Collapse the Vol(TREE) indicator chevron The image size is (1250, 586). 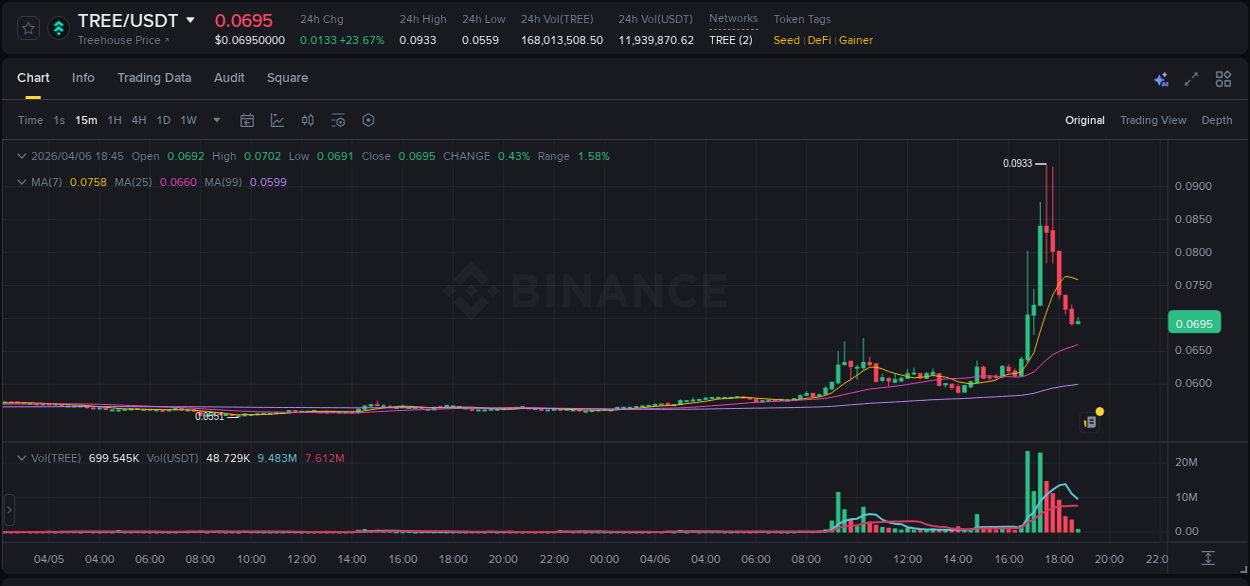tap(22, 458)
